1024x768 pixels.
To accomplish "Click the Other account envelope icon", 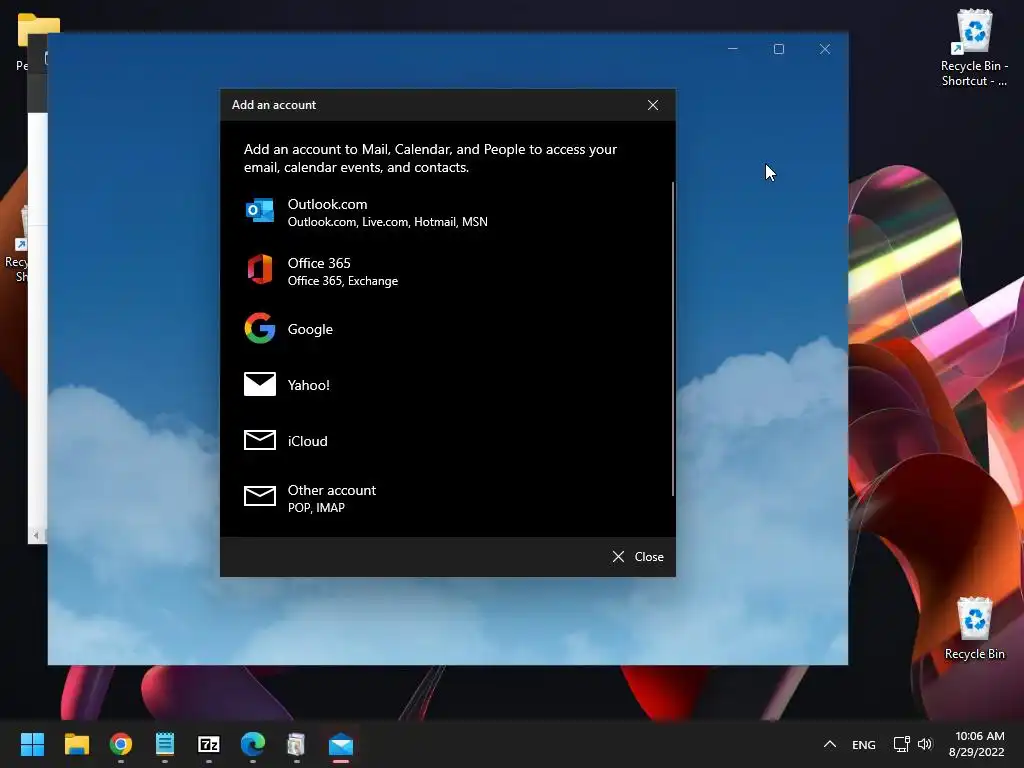I will point(259,496).
